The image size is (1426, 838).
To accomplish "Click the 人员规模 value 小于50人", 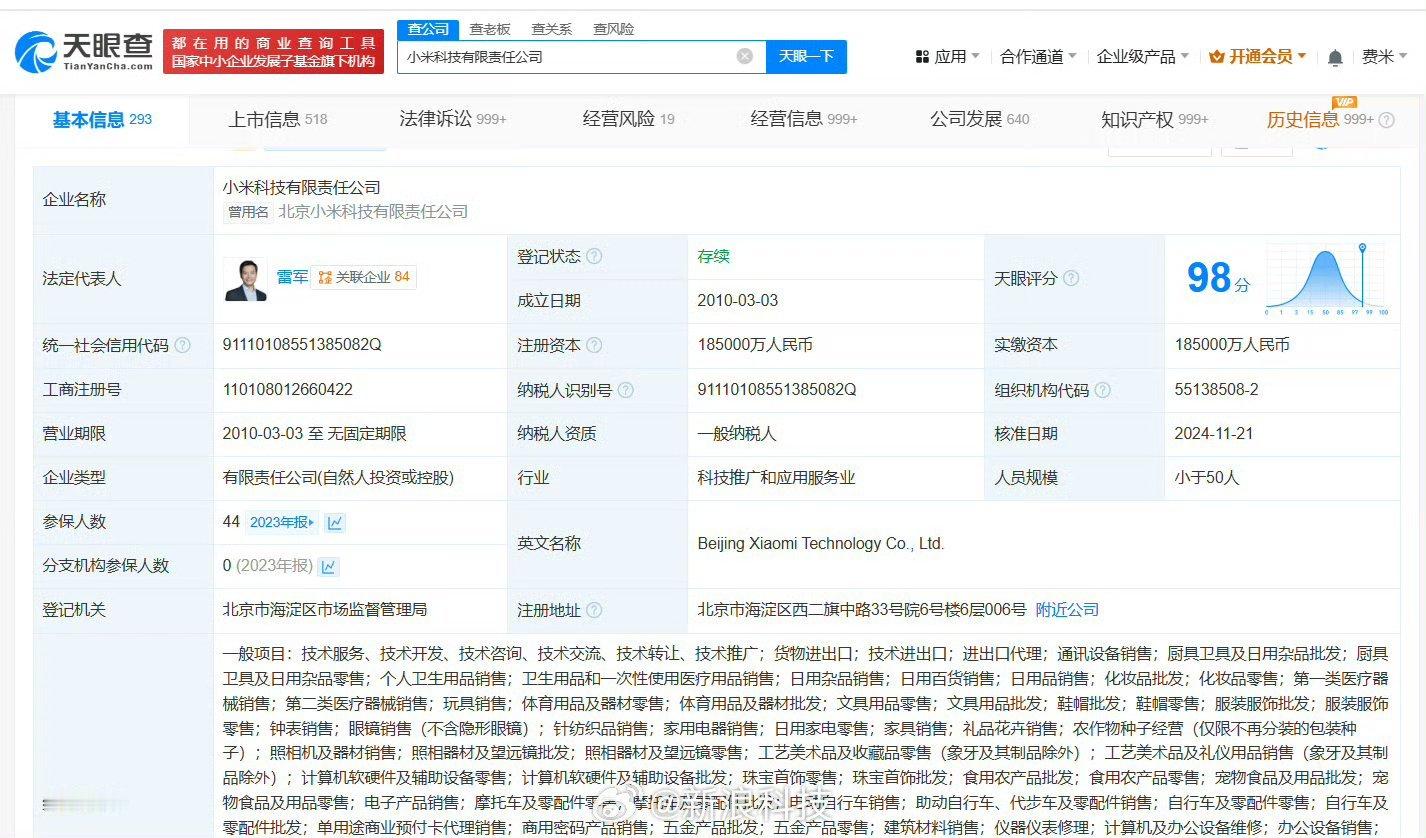I will click(x=1207, y=478).
